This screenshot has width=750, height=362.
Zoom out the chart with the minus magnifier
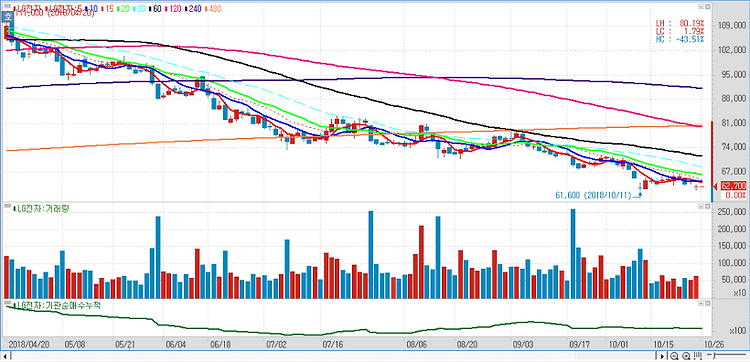674,356
